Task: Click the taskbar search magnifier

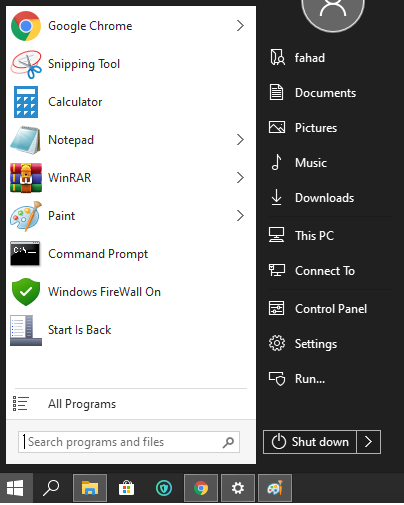Action: click(51, 488)
